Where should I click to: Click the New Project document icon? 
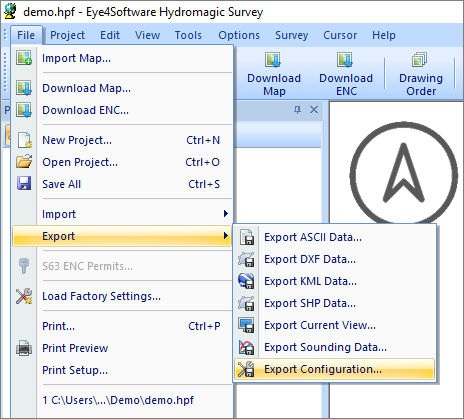(24, 140)
